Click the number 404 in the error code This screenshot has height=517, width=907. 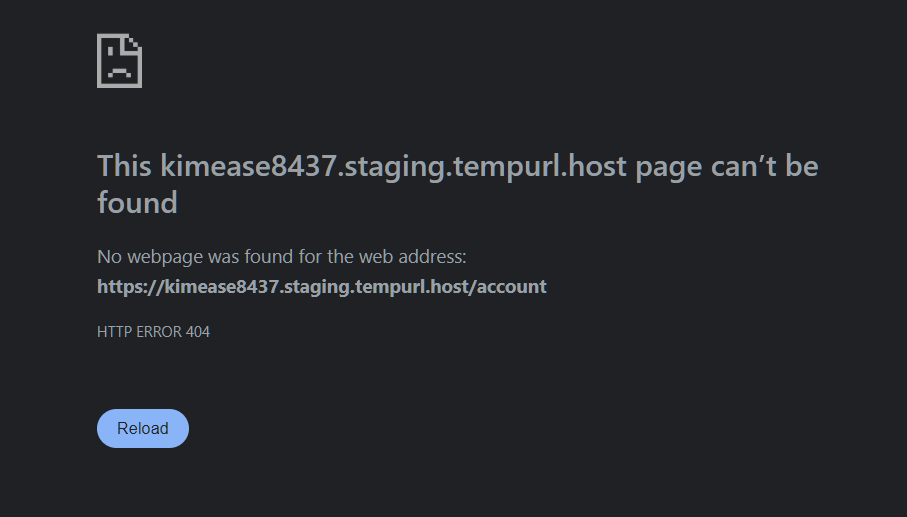click(197, 332)
